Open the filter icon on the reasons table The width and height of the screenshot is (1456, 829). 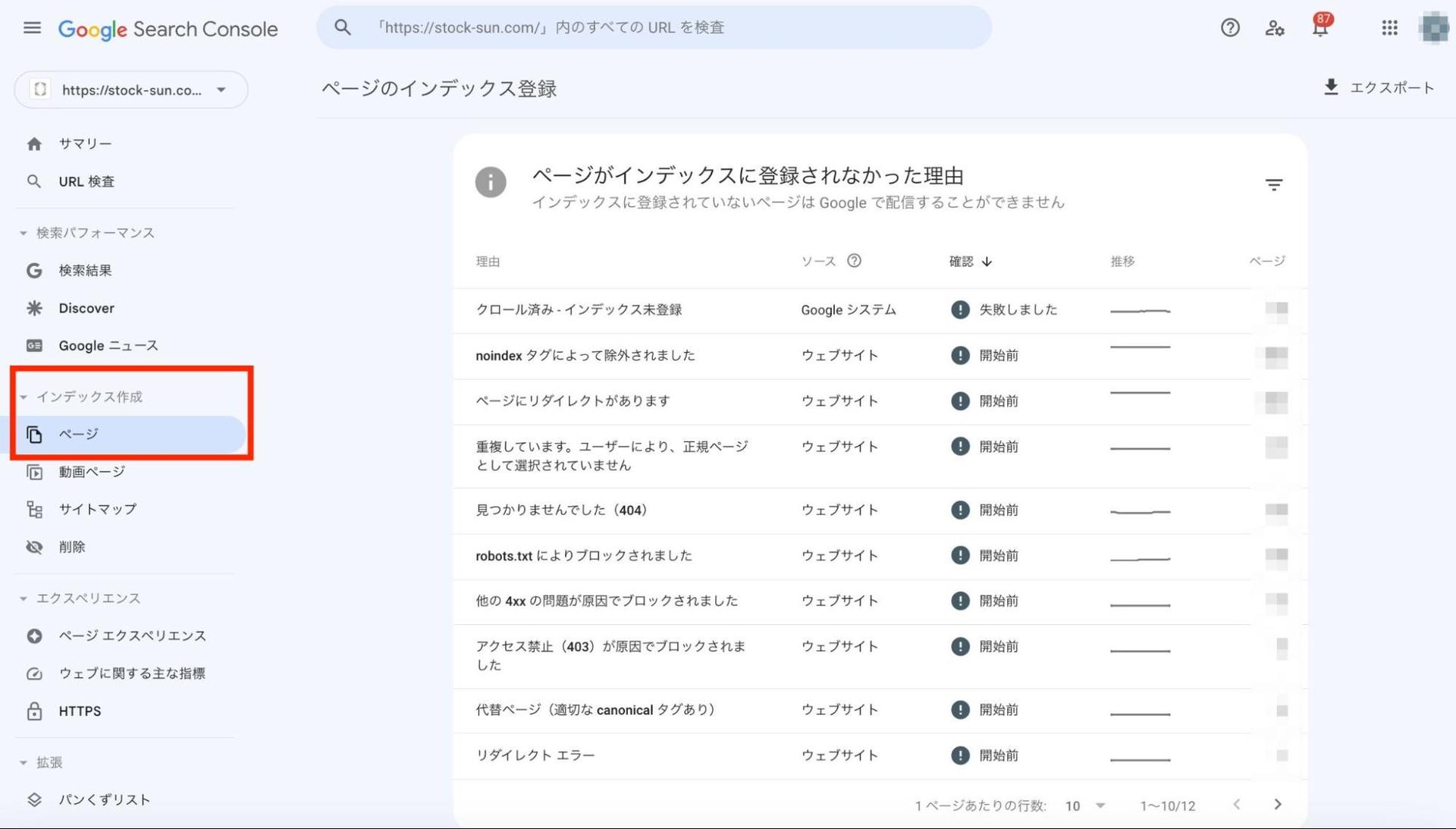(1274, 184)
